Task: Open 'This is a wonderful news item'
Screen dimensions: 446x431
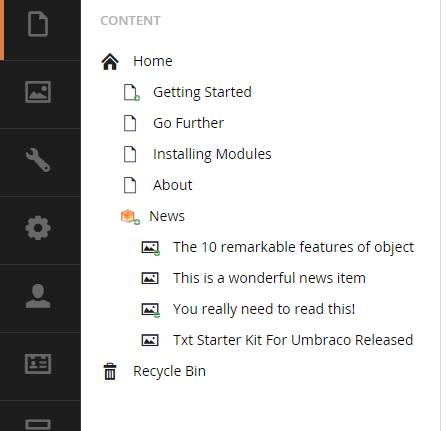Action: click(269, 278)
